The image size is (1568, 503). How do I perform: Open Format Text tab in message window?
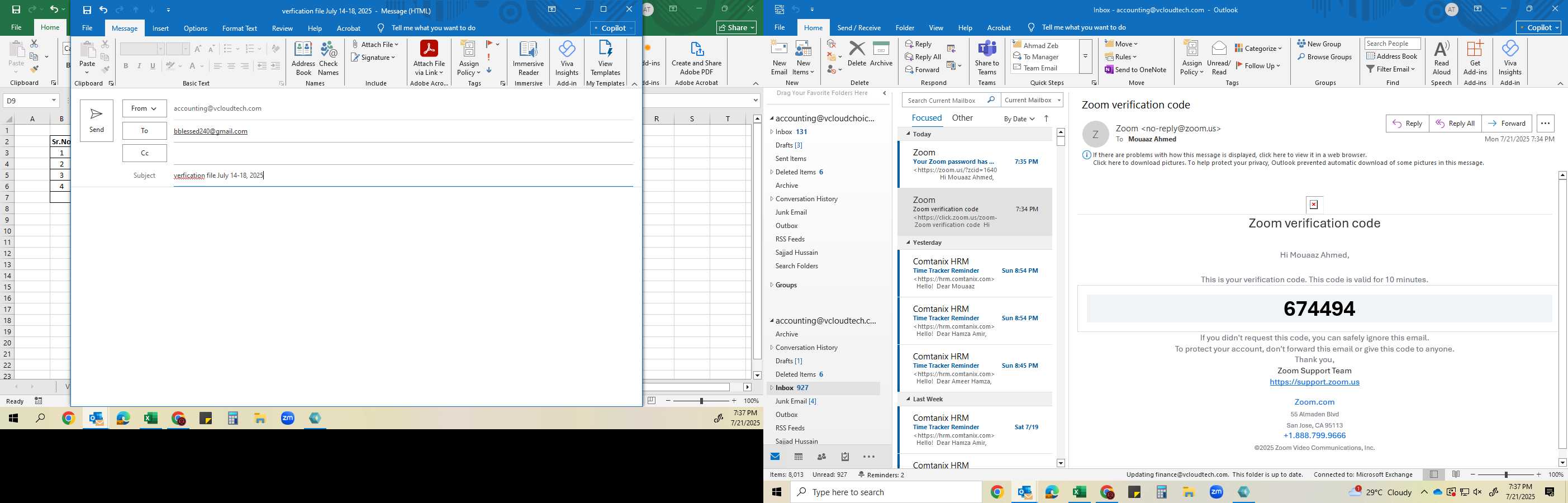[x=239, y=28]
